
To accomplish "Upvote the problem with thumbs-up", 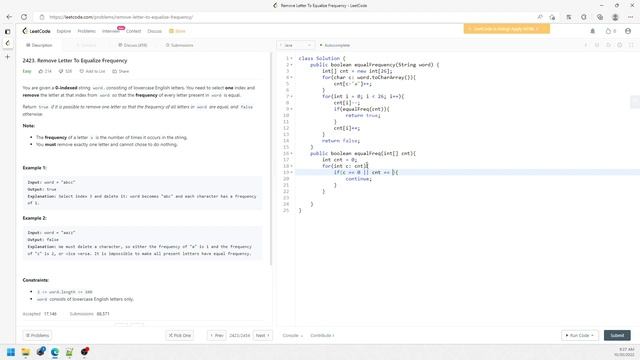I will coord(45,71).
